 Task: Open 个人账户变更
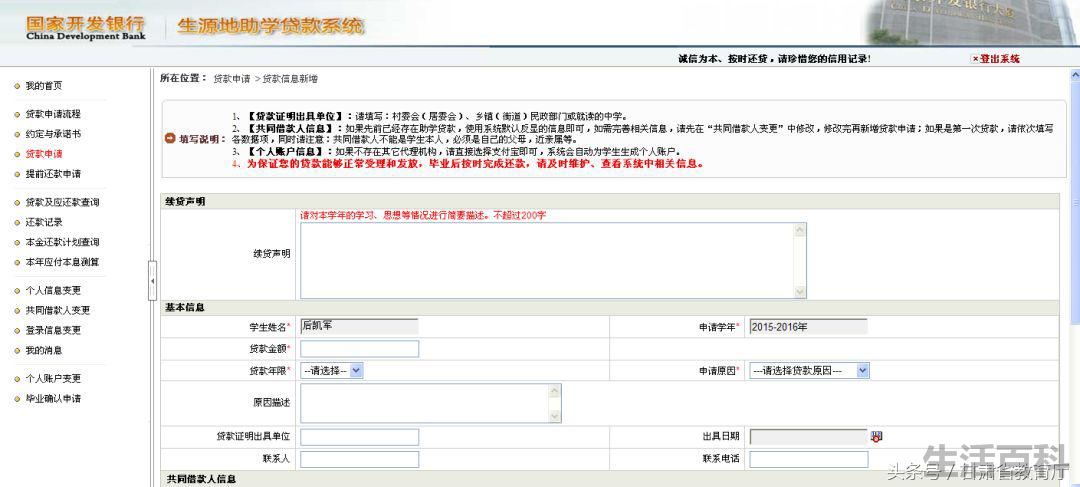pyautogui.click(x=53, y=379)
